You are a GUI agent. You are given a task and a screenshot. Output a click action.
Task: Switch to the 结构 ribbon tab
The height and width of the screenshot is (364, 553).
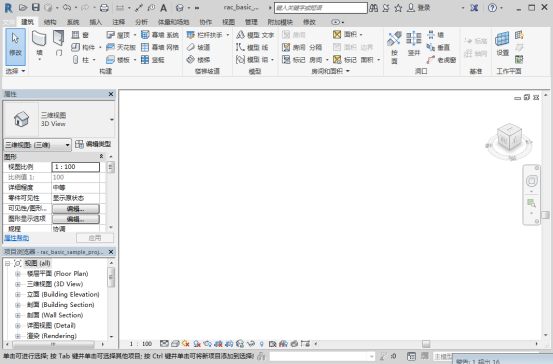(x=50, y=22)
